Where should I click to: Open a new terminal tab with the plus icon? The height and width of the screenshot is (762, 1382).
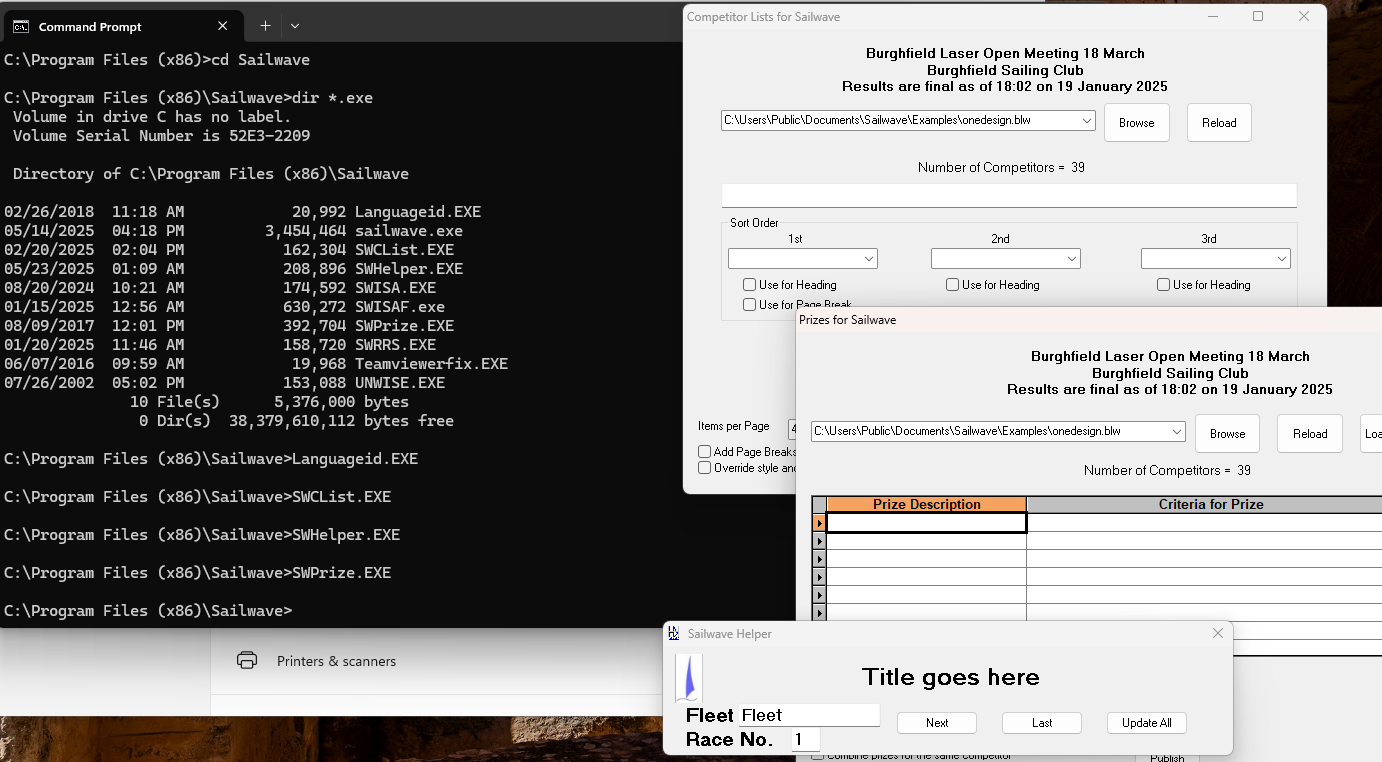[265, 26]
